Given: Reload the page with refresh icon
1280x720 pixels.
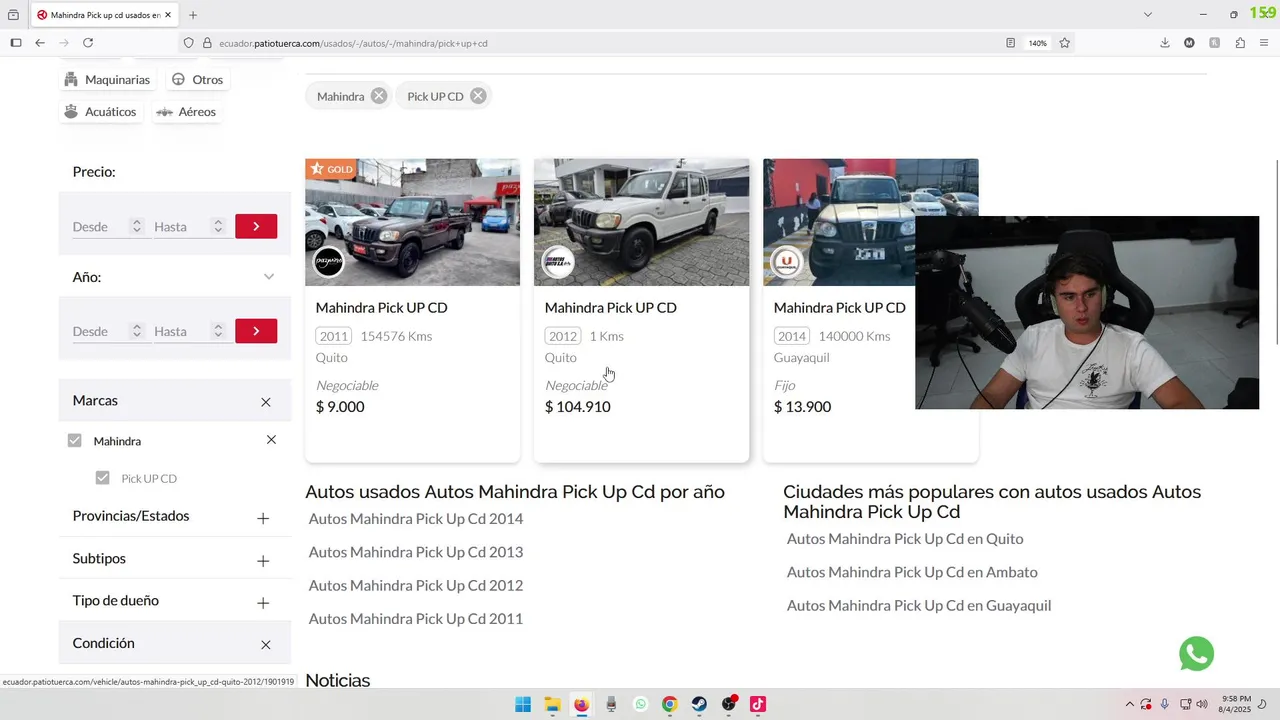Looking at the screenshot, I should click(88, 43).
